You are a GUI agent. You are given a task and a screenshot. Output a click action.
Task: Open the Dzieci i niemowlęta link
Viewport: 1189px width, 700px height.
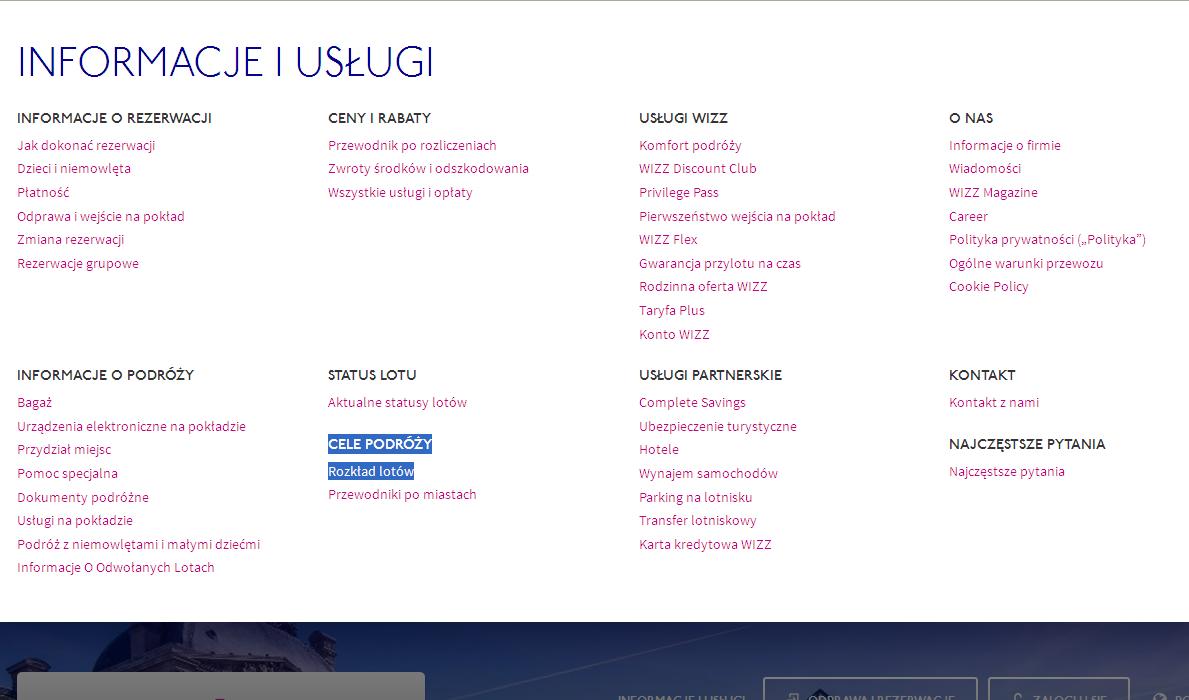click(x=74, y=168)
